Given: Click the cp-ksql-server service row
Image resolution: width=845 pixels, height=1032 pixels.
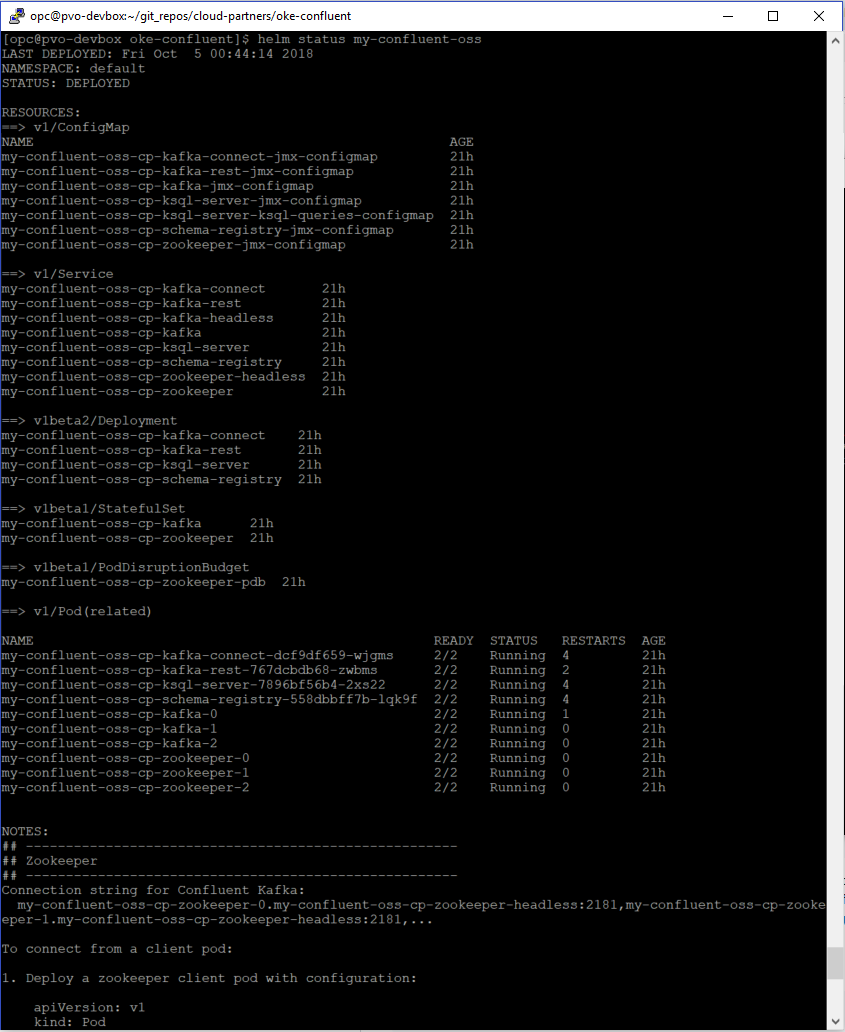Looking at the screenshot, I should [x=174, y=348].
